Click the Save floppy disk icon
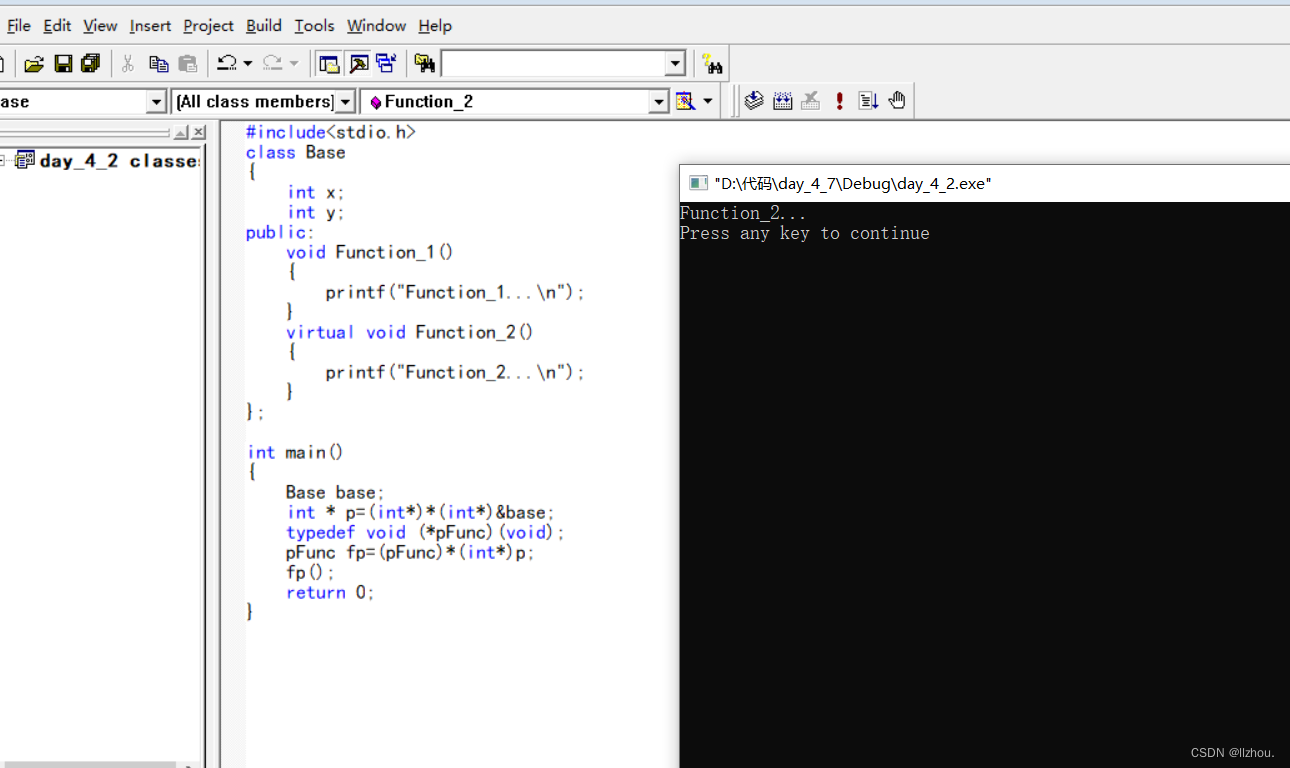The height and width of the screenshot is (768, 1290). point(63,64)
